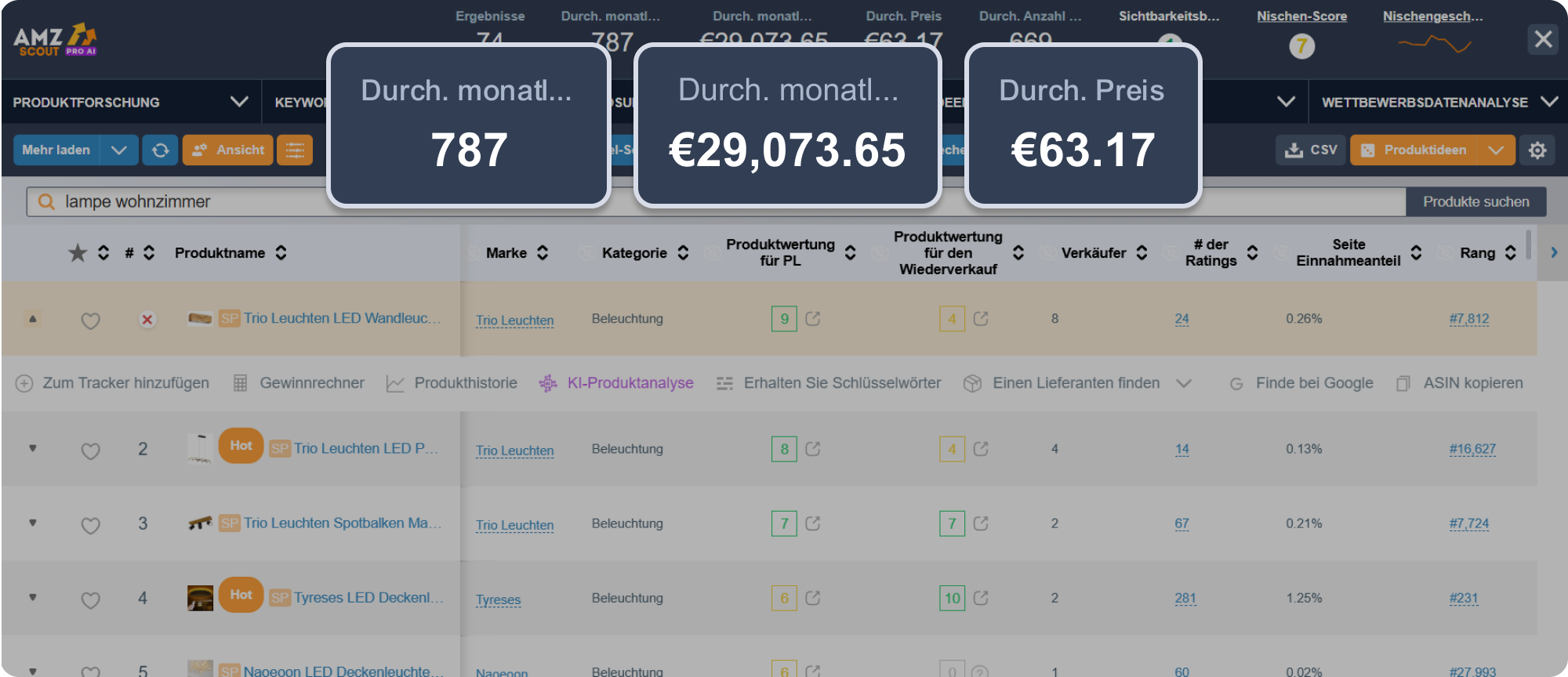The image size is (1568, 677).
Task: Expand product row number 3
Action: (32, 523)
